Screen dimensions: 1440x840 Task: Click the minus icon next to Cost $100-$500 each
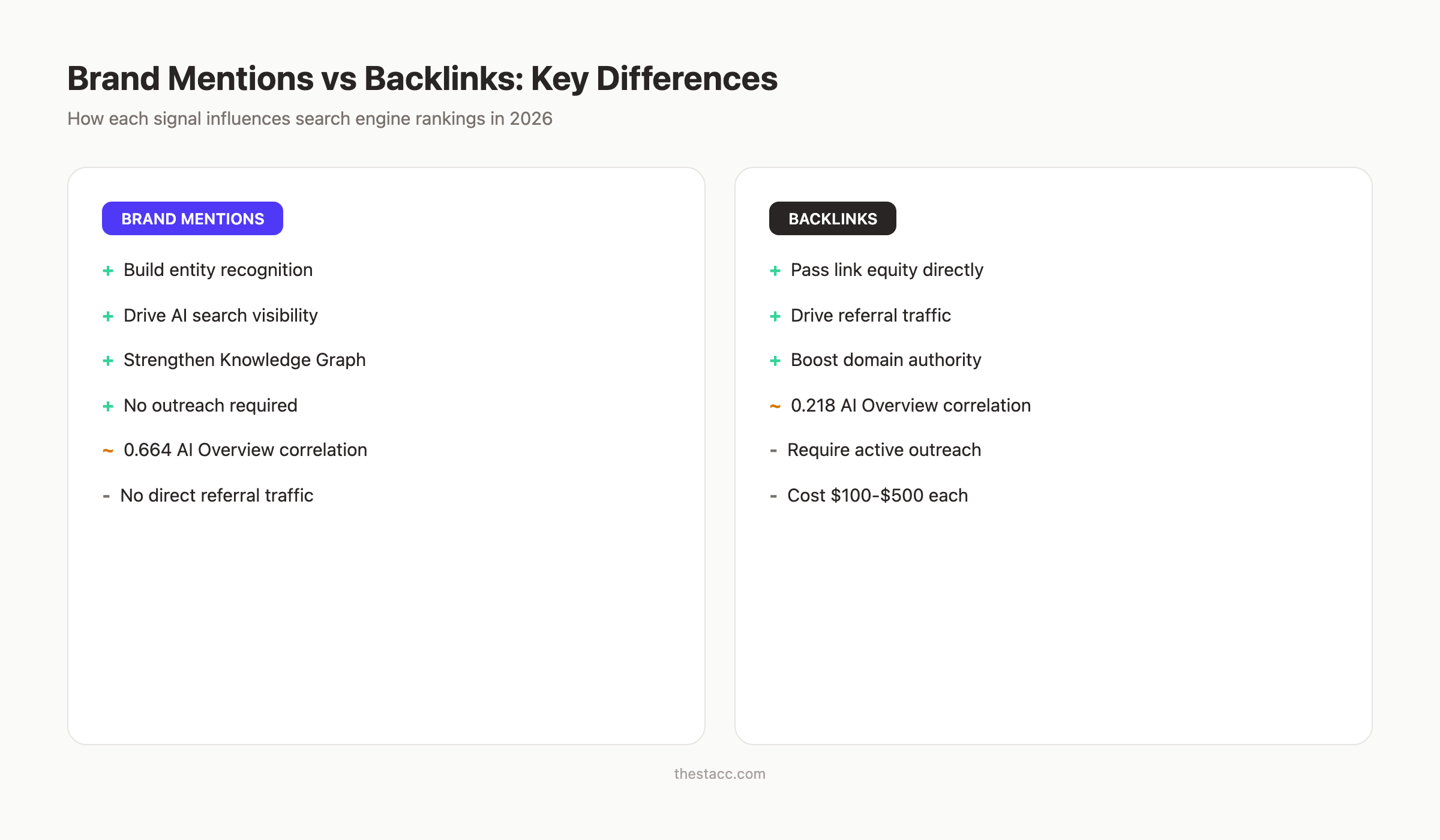pyautogui.click(x=774, y=496)
